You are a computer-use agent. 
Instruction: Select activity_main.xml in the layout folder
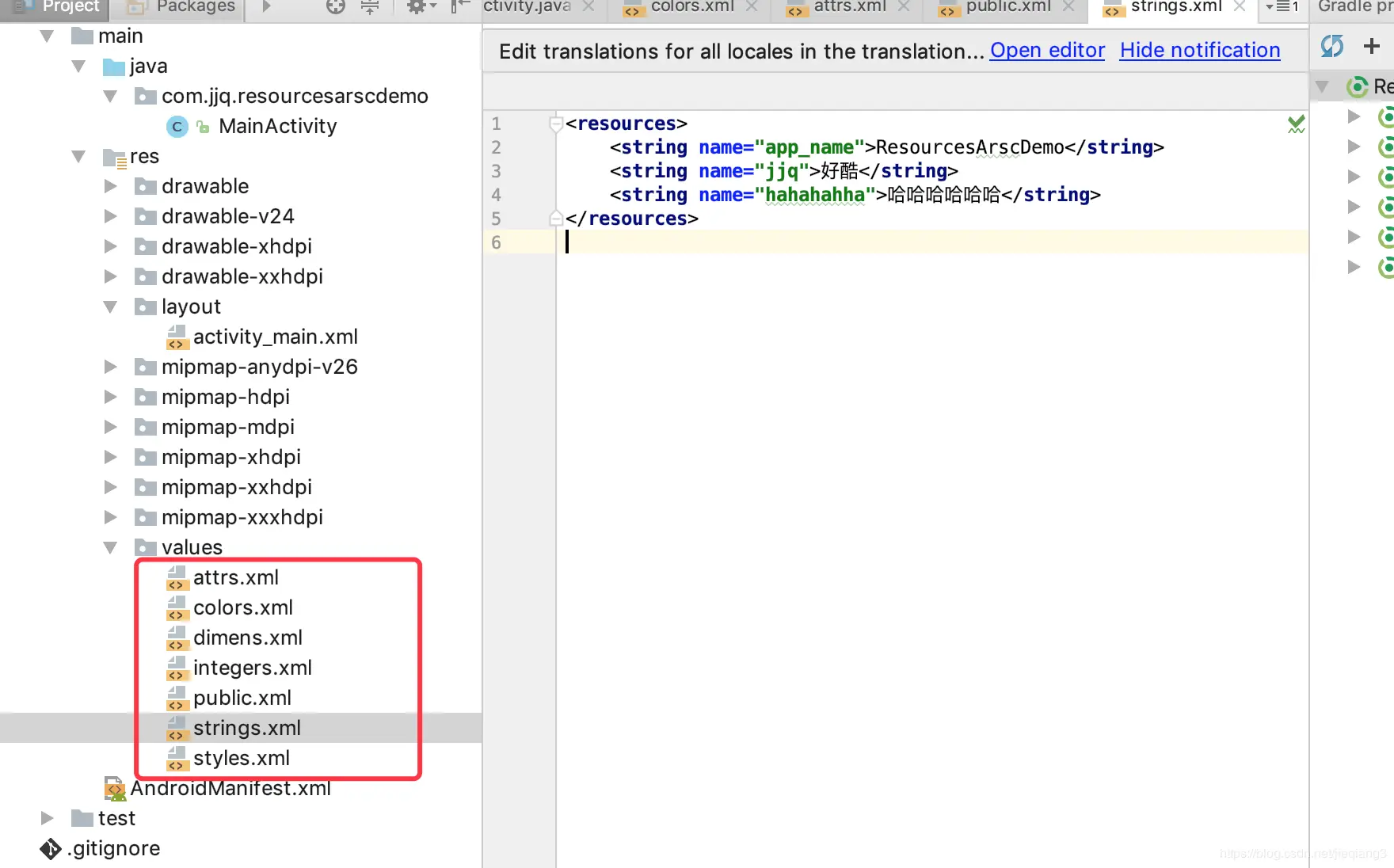tap(276, 337)
